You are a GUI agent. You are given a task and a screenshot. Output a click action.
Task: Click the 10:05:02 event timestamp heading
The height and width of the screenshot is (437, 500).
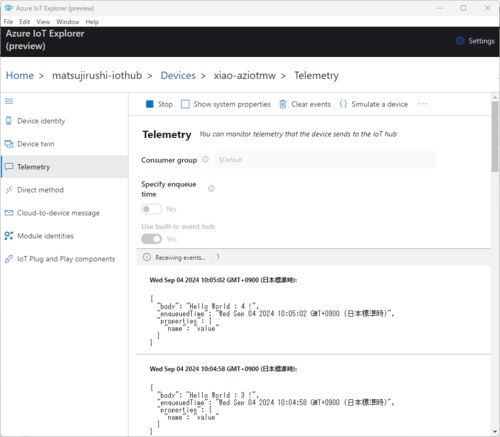pos(223,280)
